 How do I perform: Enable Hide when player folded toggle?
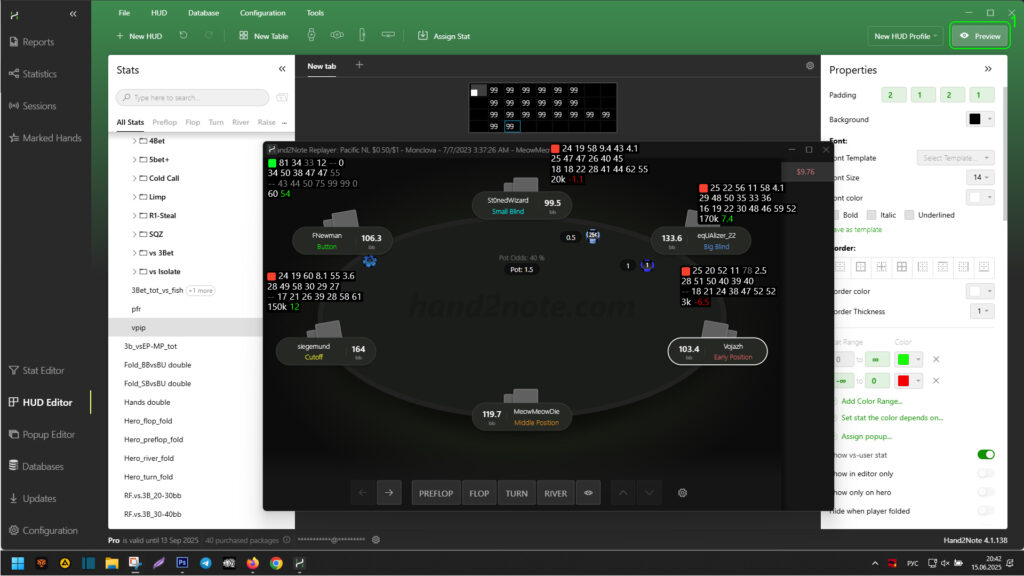tap(985, 511)
